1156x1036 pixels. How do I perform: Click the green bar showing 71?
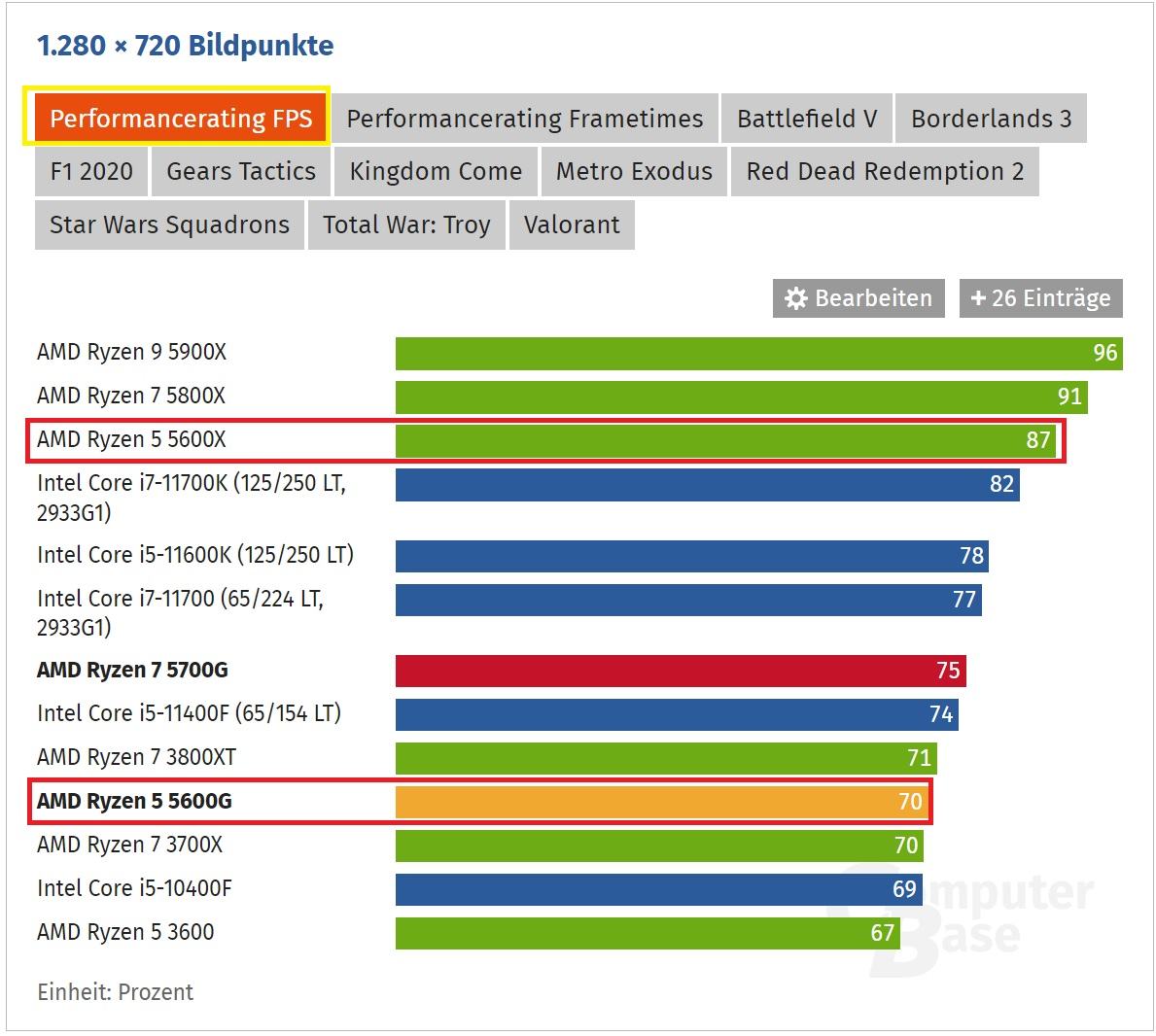666,758
